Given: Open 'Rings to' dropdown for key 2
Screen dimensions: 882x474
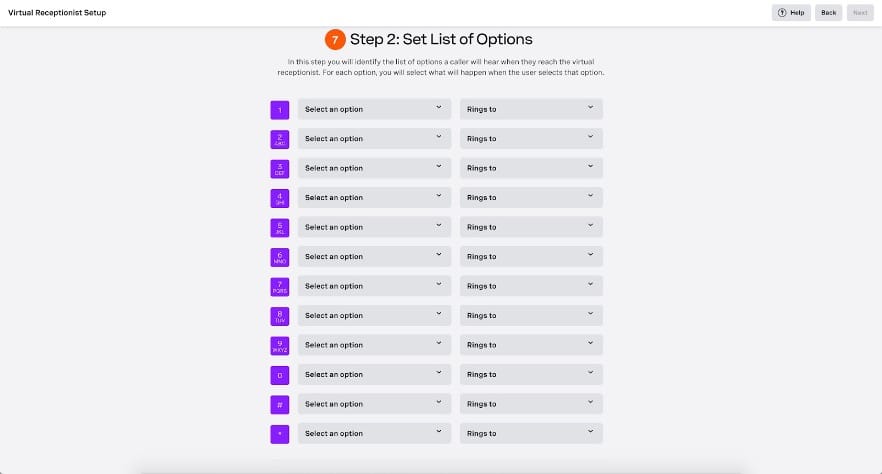Looking at the screenshot, I should point(531,139).
